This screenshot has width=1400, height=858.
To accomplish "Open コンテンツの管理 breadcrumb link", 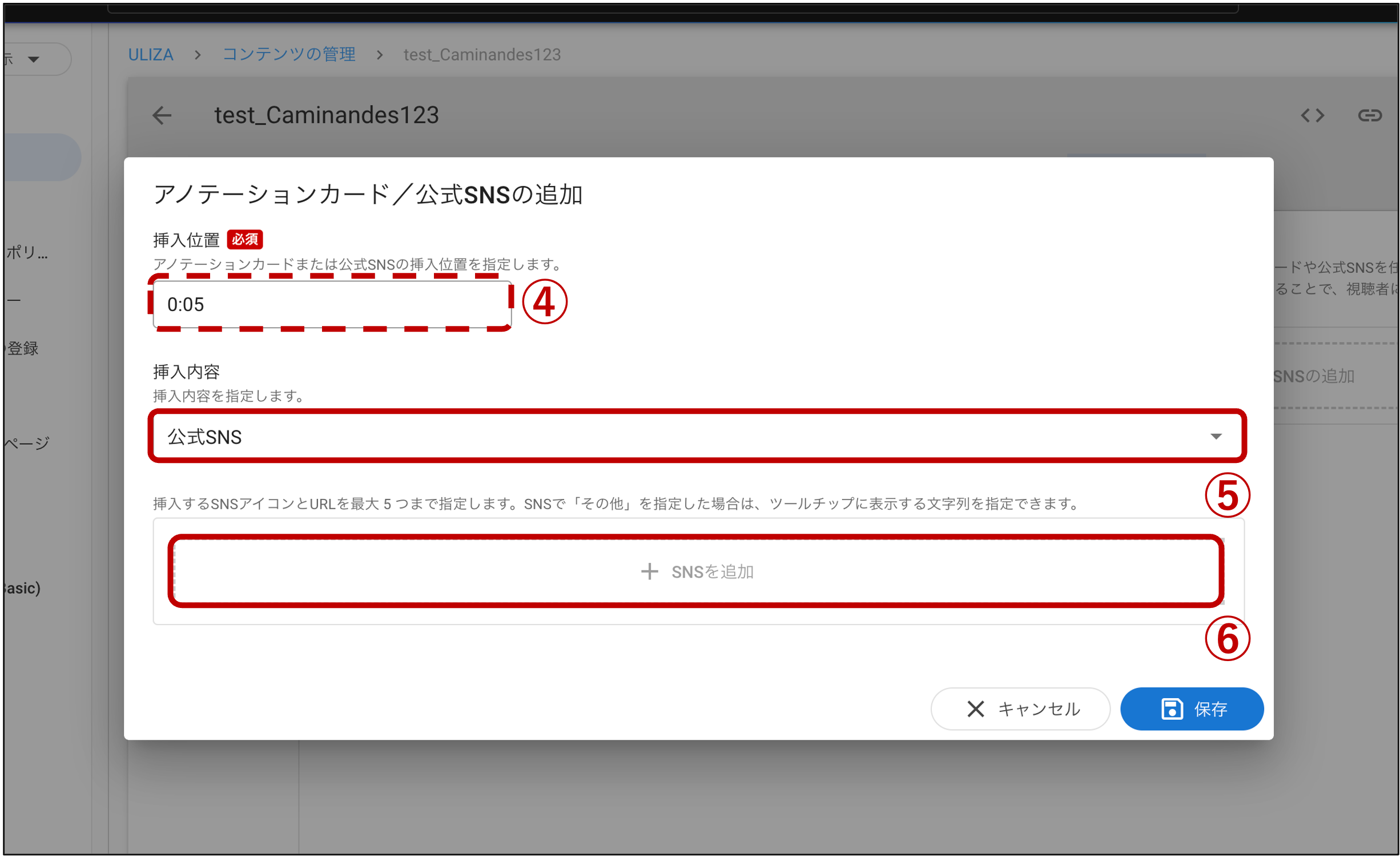I will [288, 55].
